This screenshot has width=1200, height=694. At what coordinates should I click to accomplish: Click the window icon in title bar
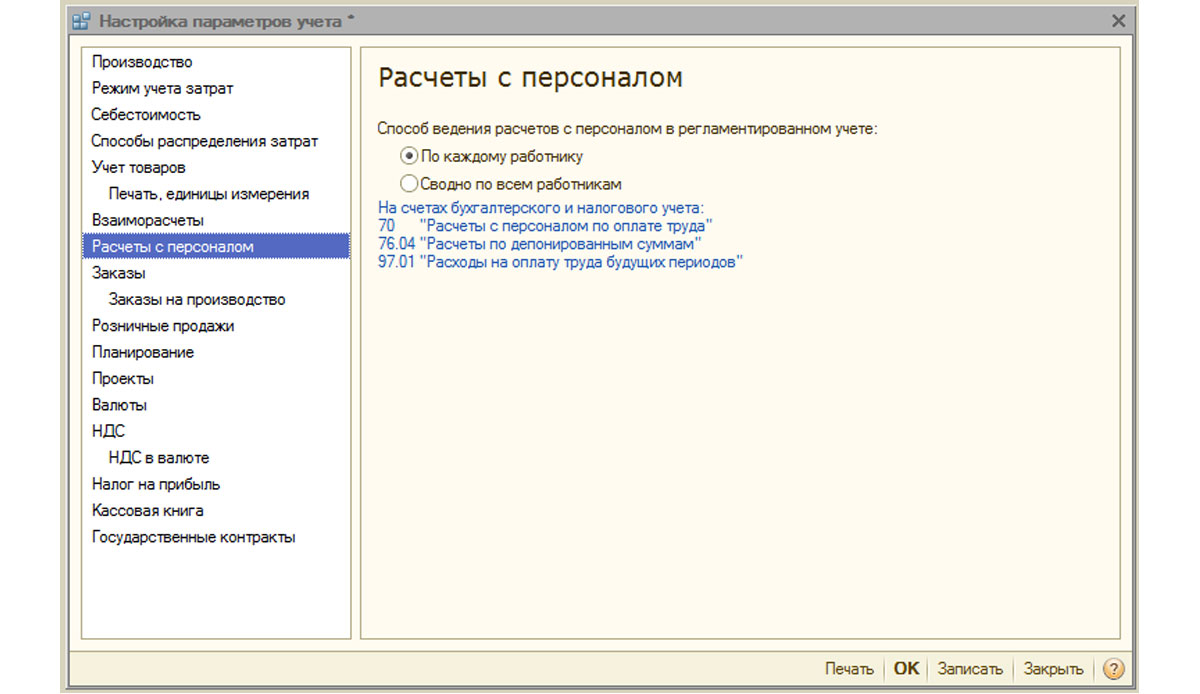tap(81, 20)
